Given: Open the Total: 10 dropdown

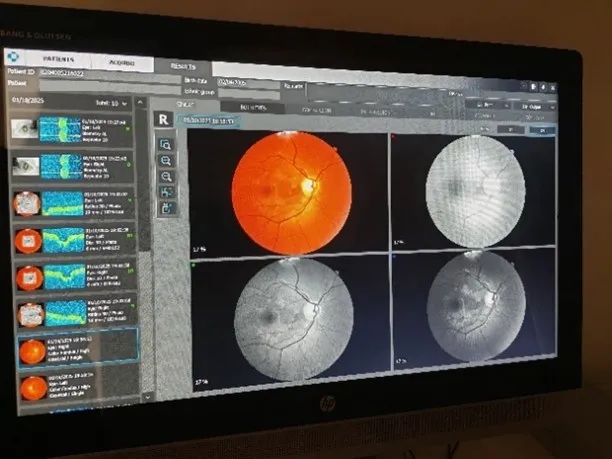Looking at the screenshot, I should click(x=111, y=103).
